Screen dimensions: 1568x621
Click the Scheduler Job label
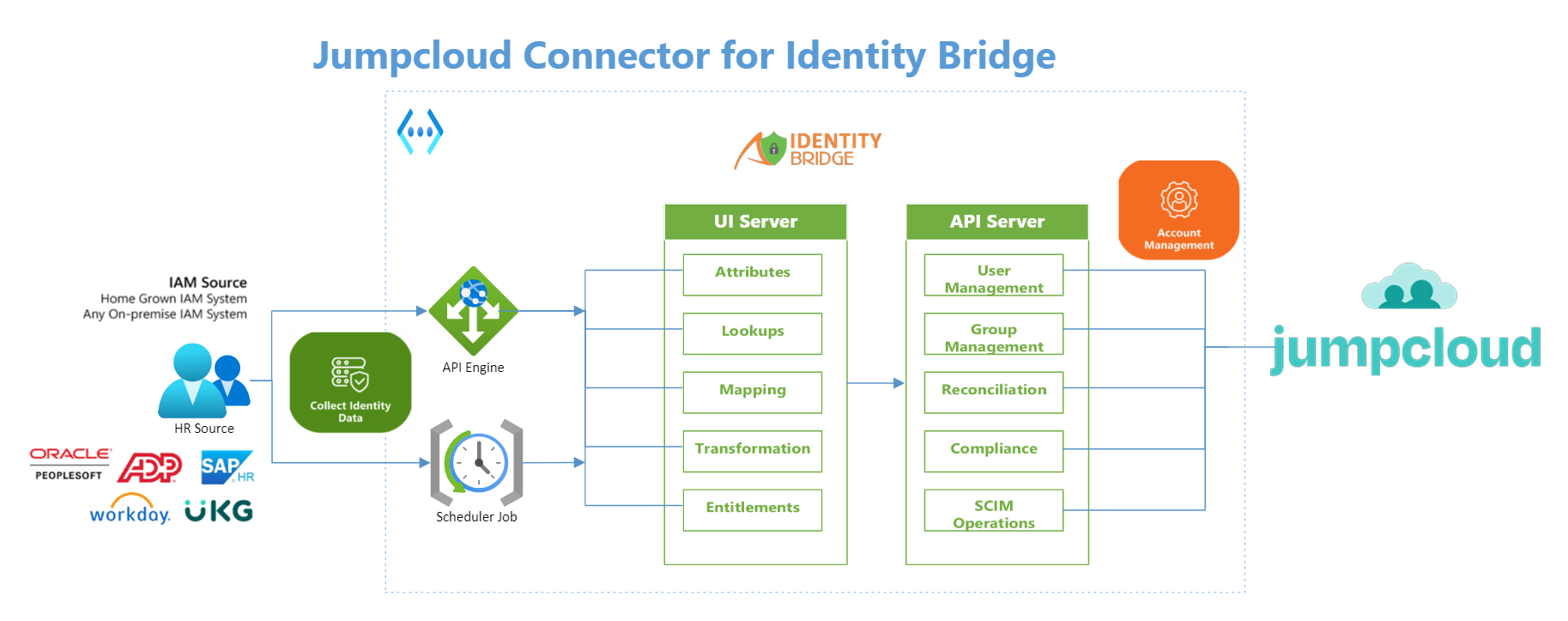pyautogui.click(x=476, y=517)
